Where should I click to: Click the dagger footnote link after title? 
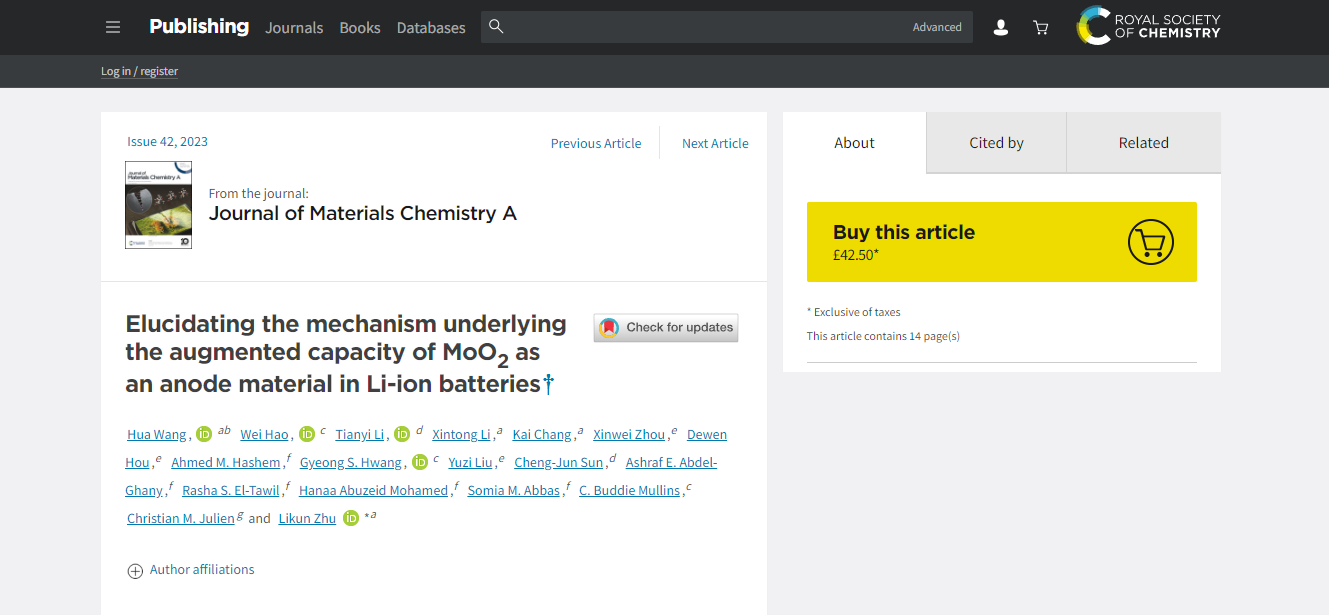point(548,383)
